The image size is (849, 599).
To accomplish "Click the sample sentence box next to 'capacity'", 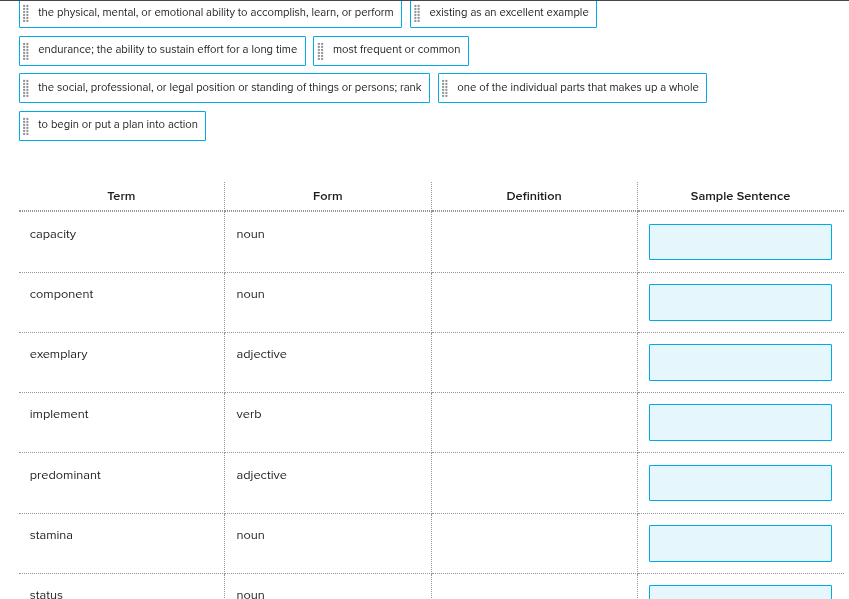I will pyautogui.click(x=740, y=241).
